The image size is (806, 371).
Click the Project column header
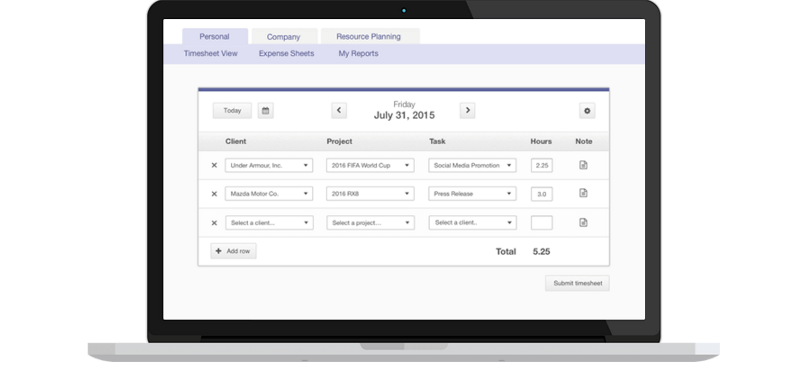tap(339, 141)
